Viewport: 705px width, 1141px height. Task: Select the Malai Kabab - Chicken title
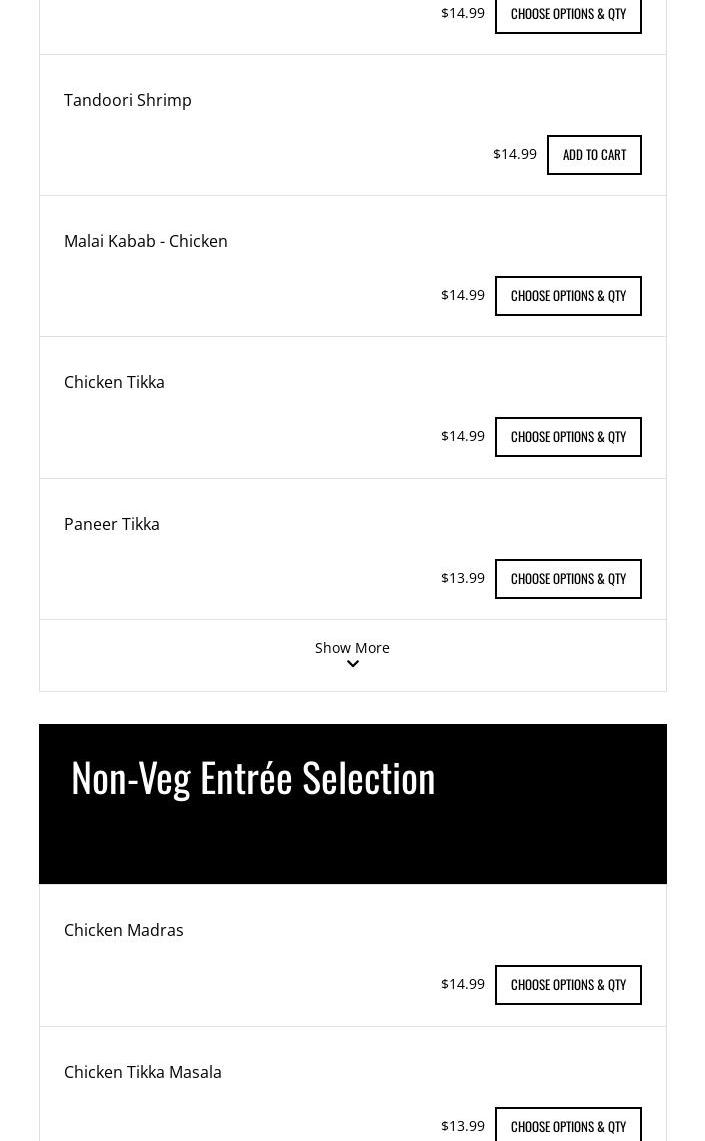(146, 241)
